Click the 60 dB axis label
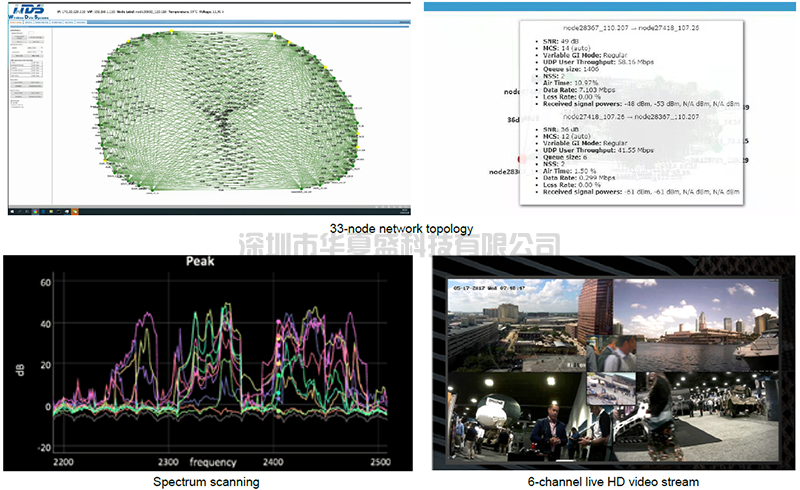800x490 pixels. 45,282
